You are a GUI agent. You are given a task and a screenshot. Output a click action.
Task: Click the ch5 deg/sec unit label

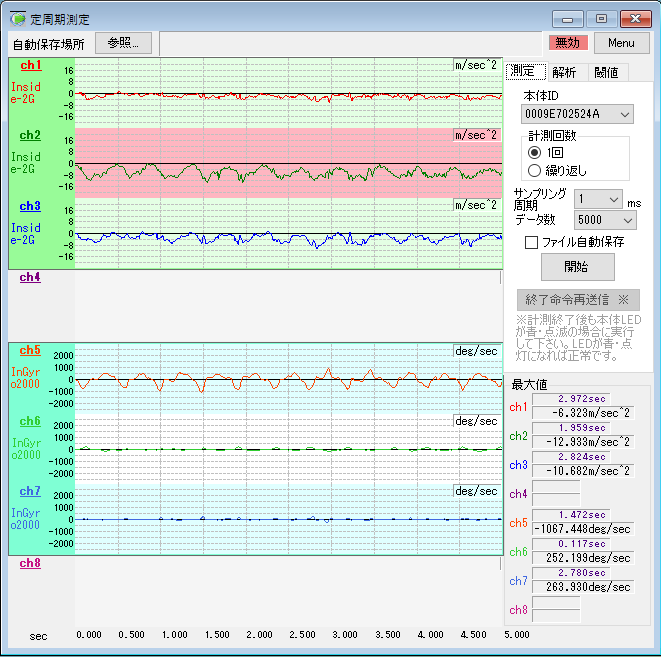point(476,351)
